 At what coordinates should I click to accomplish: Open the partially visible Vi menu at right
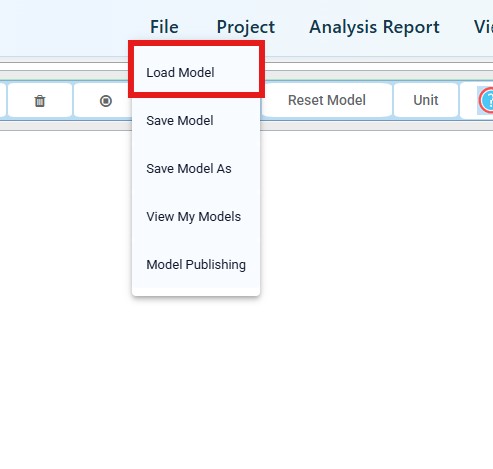pyautogui.click(x=483, y=27)
